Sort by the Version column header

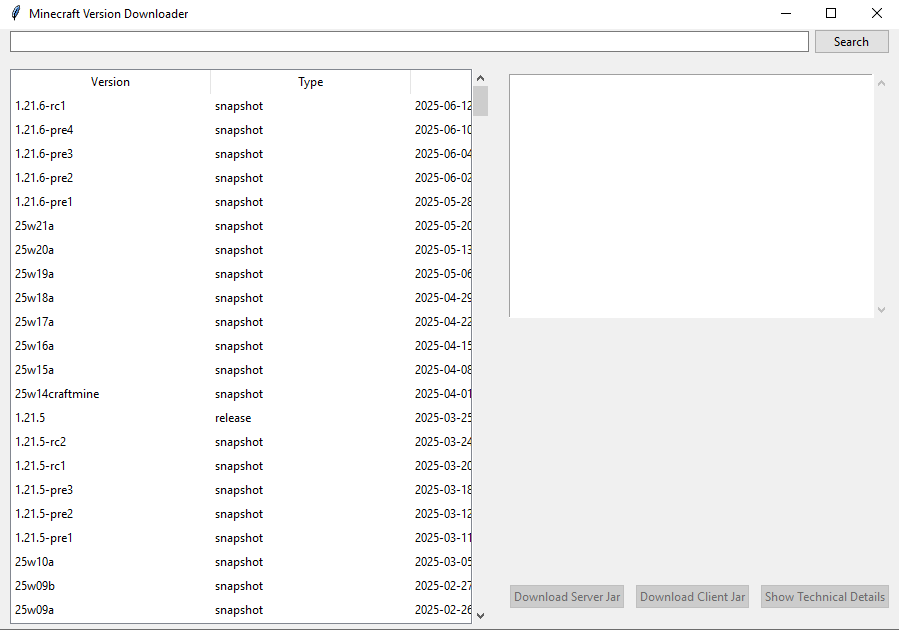pos(110,82)
